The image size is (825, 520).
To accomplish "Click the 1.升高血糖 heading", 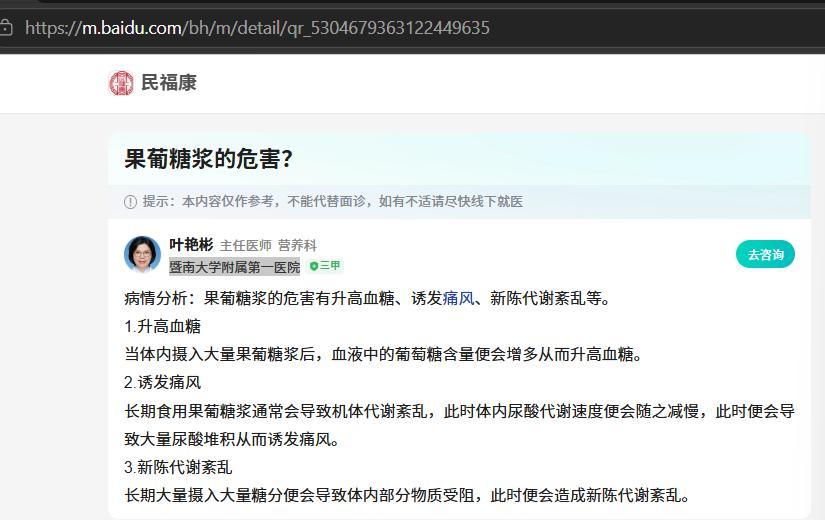I will [163, 326].
